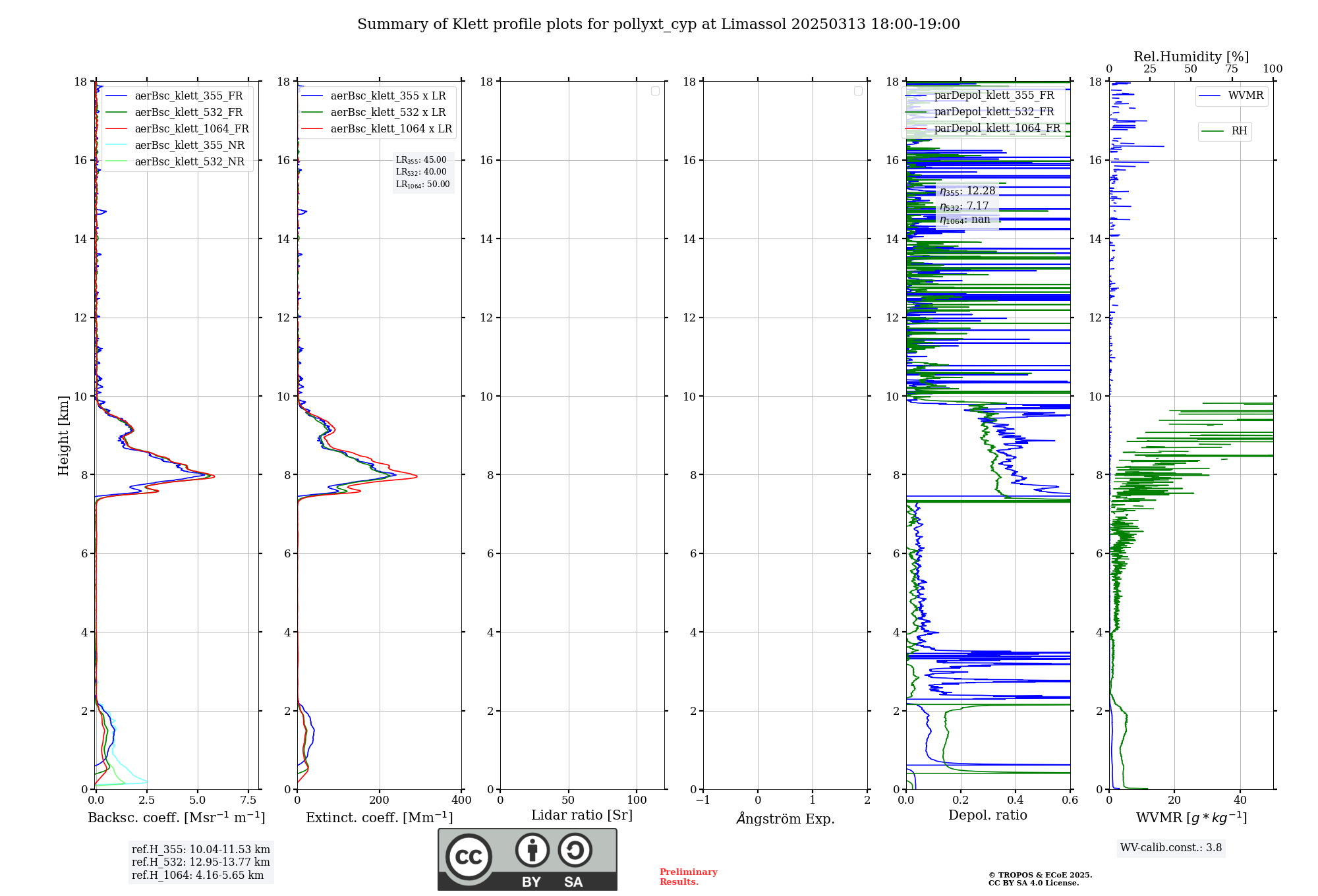Click the plot summary title text
This screenshot has height=896, width=1318.
(x=658, y=24)
